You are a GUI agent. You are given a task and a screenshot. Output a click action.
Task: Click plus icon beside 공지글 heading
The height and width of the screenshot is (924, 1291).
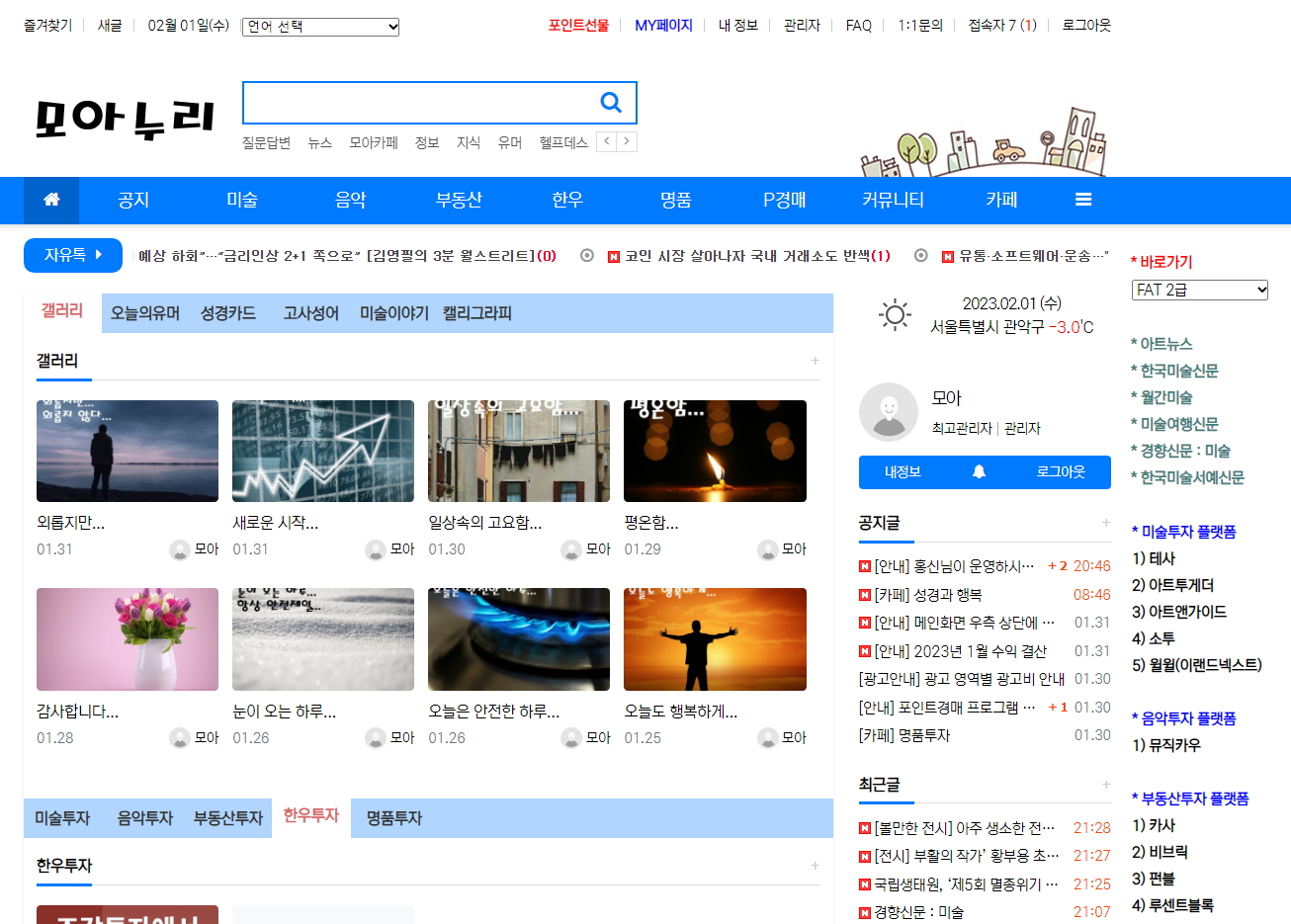(1106, 523)
